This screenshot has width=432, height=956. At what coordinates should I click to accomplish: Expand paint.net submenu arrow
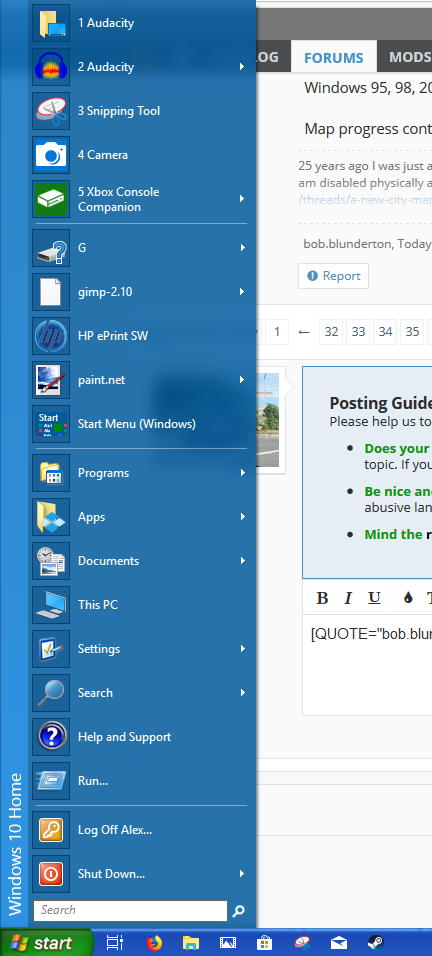click(x=242, y=380)
